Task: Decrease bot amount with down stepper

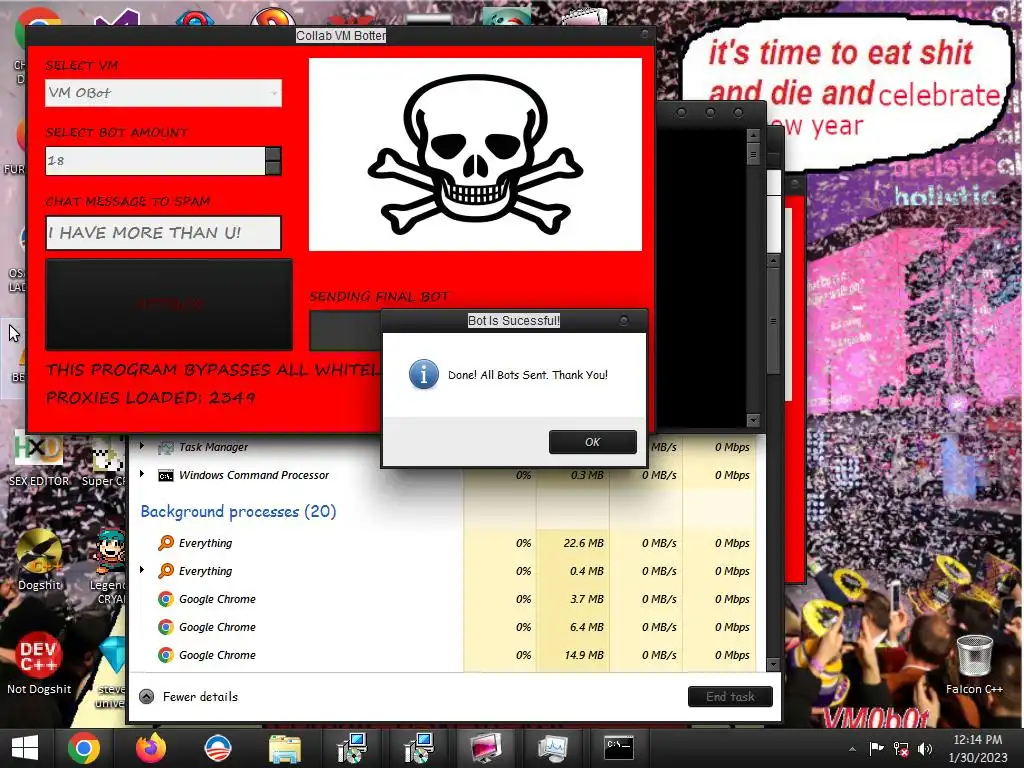Action: pos(273,168)
